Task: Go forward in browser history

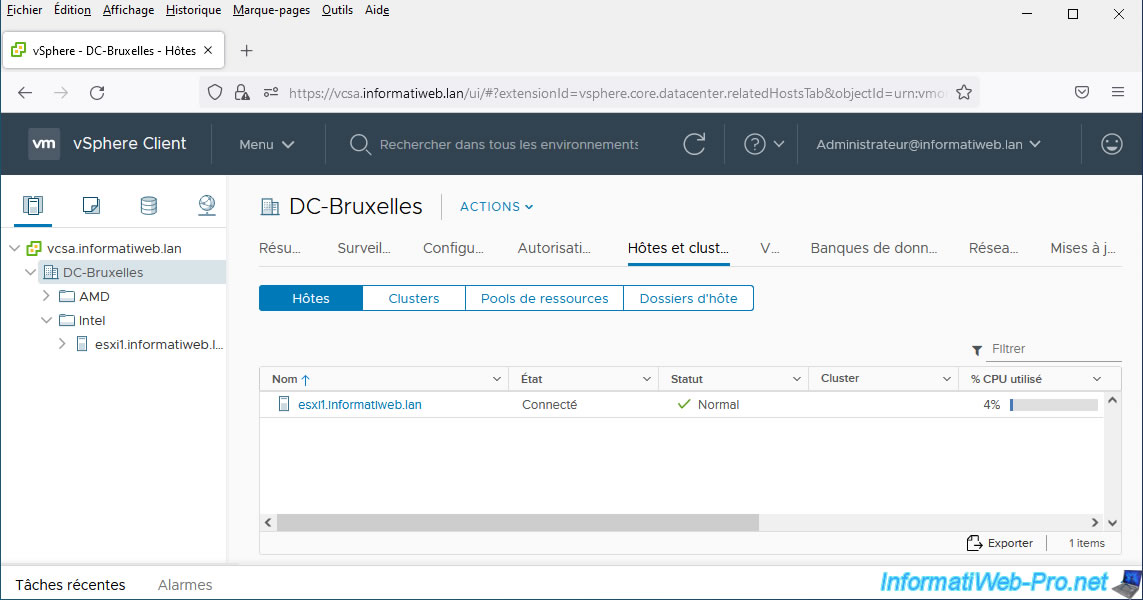Action: tap(61, 93)
